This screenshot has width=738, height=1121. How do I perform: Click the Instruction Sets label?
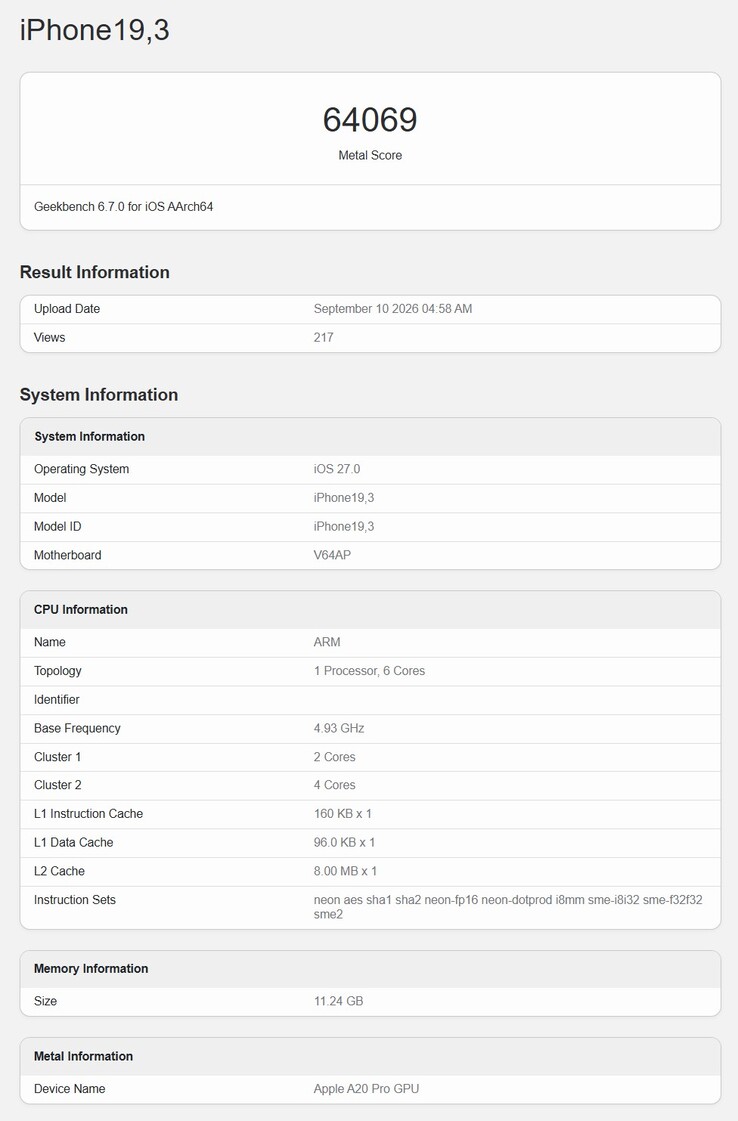[75, 899]
